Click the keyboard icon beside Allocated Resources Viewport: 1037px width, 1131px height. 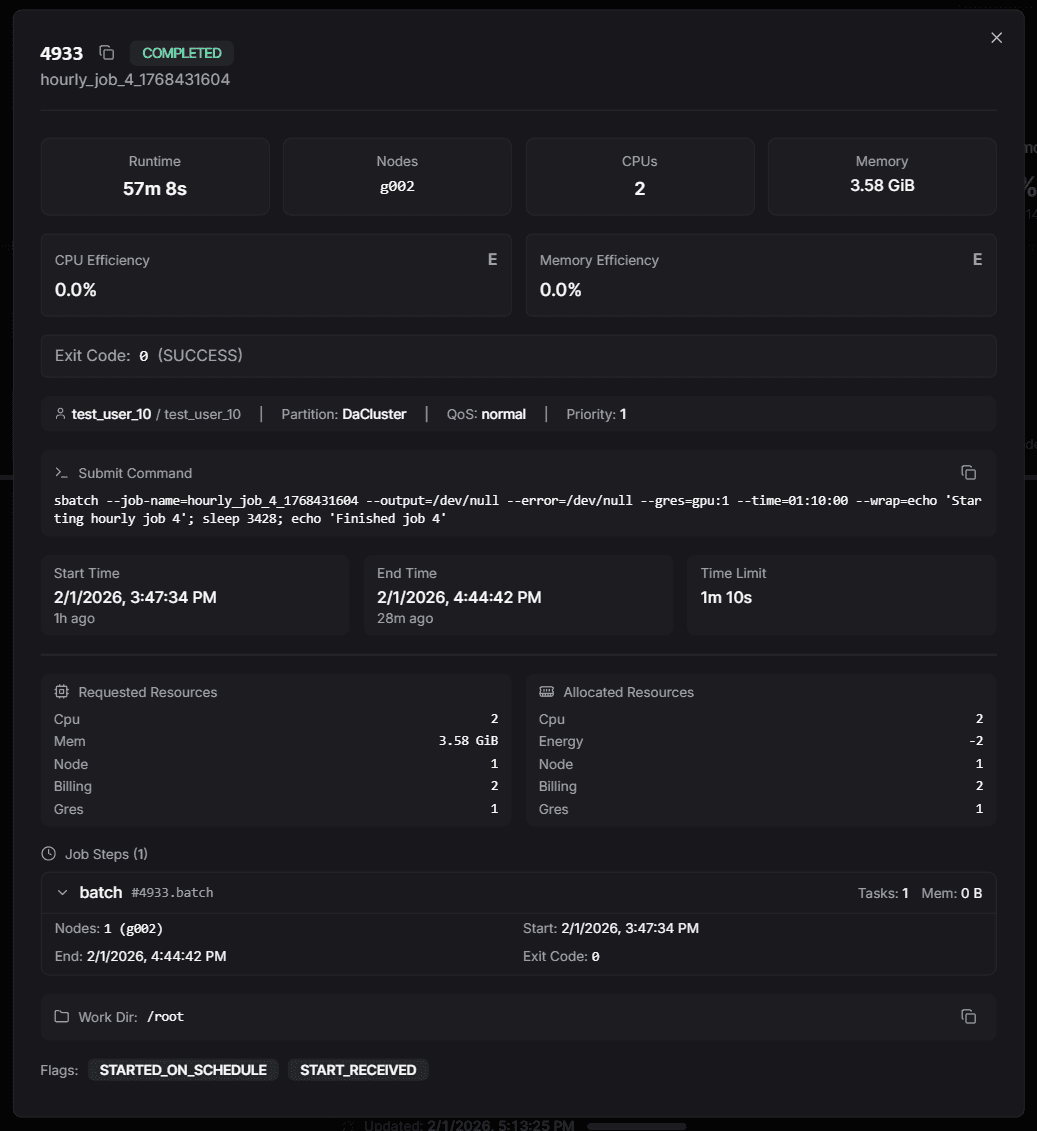point(546,691)
